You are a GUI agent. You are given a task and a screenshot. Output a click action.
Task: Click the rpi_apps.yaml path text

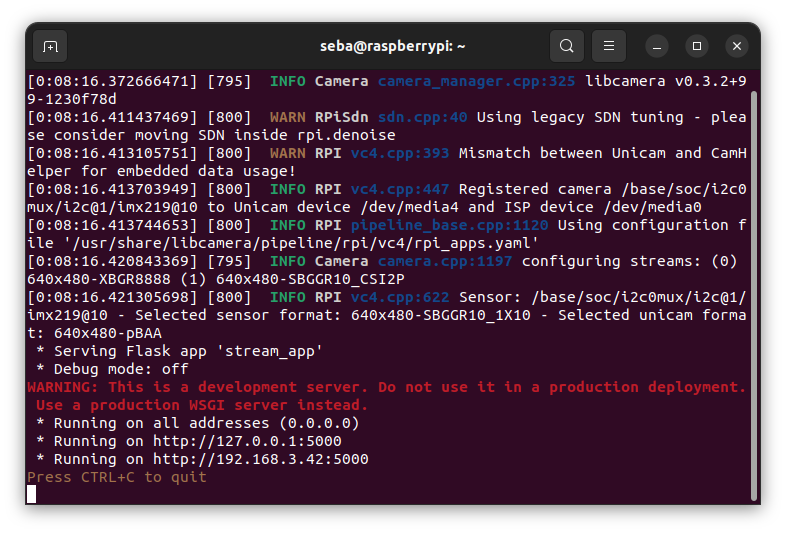point(301,244)
